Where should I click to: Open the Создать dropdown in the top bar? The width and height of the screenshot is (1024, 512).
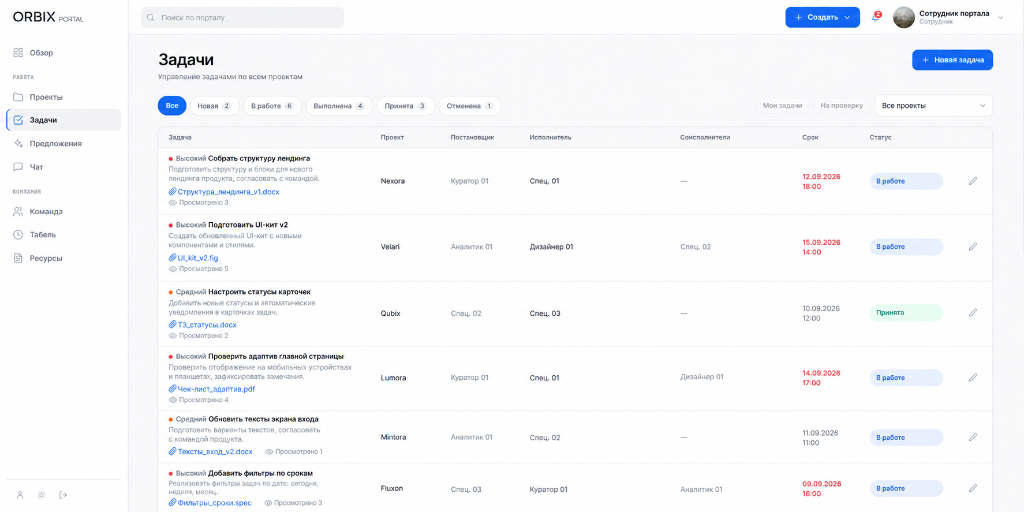point(822,18)
